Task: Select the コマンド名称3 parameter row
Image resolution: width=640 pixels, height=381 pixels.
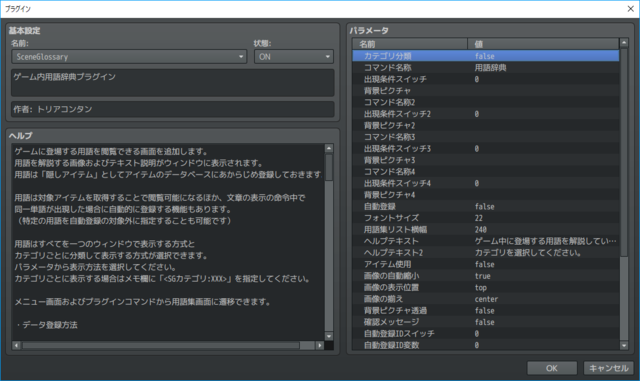Action: [486, 137]
